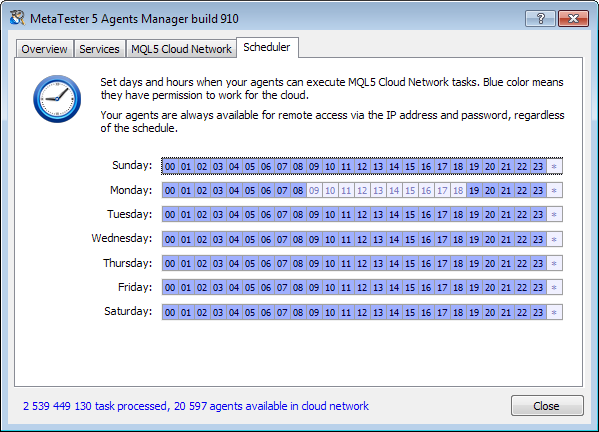The height and width of the screenshot is (432, 599).
Task: Disable Sunday hour 00
Action: (170, 167)
